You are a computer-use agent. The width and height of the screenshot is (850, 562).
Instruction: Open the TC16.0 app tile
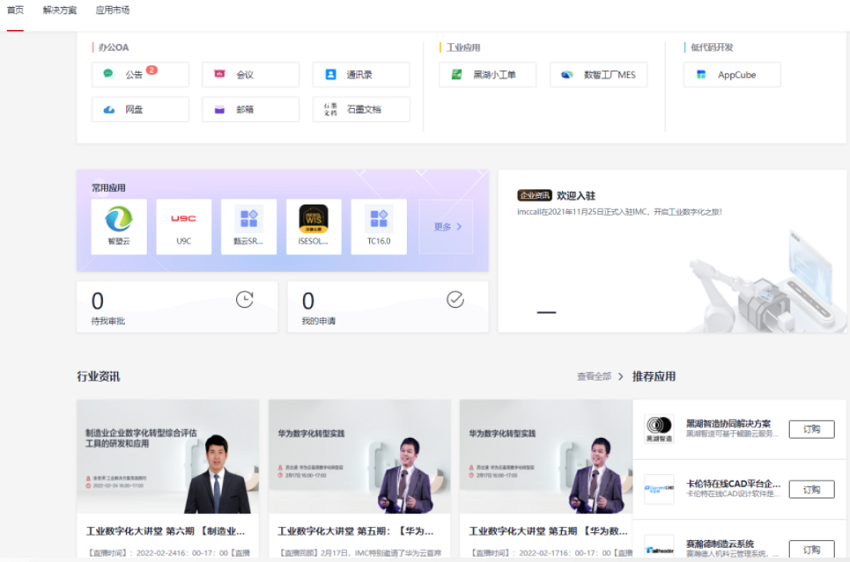pos(379,227)
